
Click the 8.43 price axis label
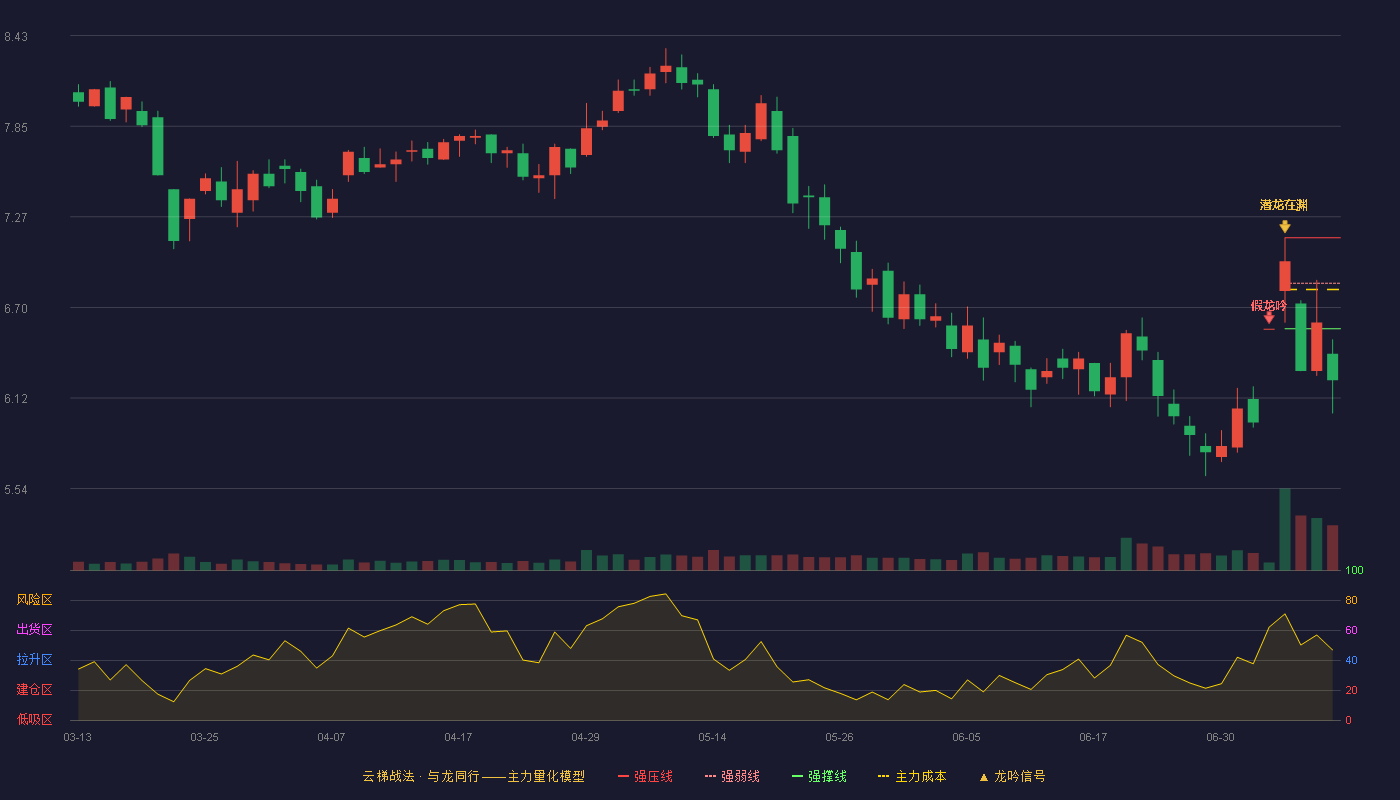[x=16, y=37]
